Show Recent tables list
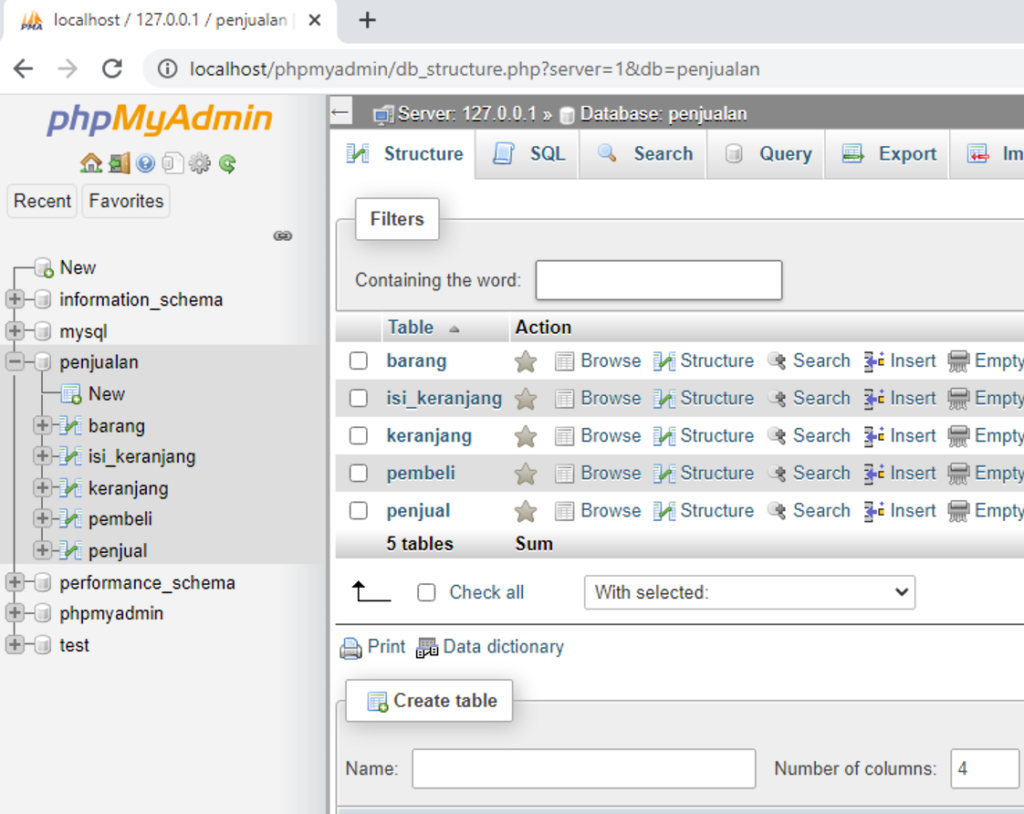Screen dimensions: 1024x814 click(x=42, y=201)
